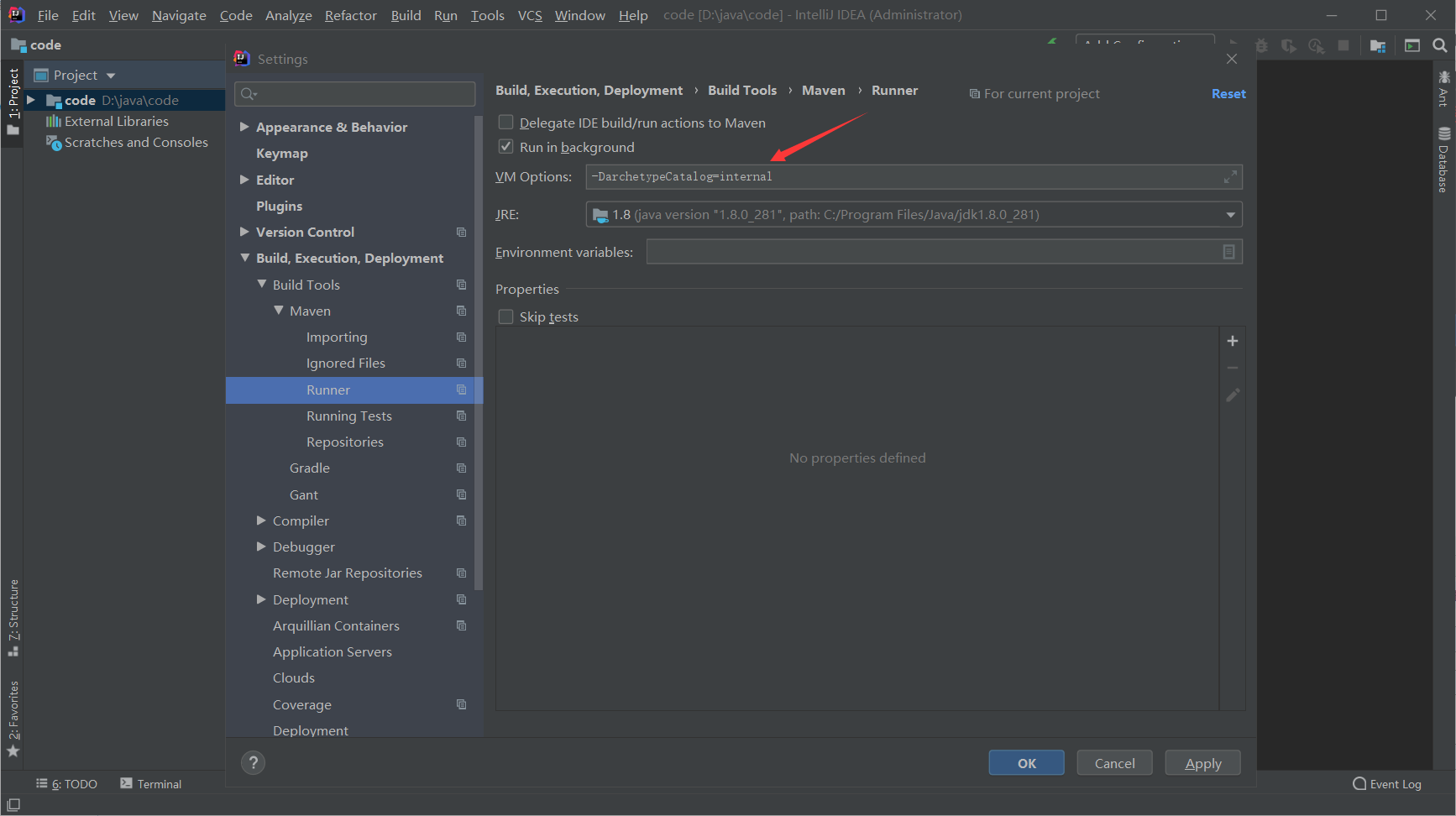Screen dimensions: 1456x816
Task: Open environment variables editor icon
Action: pyautogui.click(x=1228, y=252)
